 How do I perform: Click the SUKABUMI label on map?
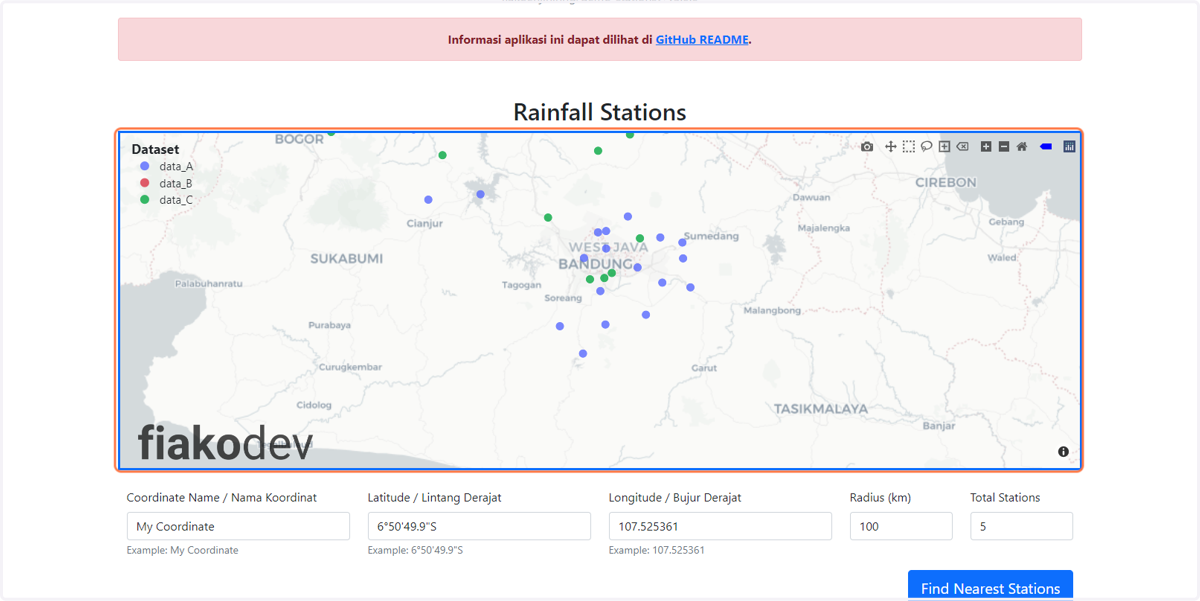(346, 258)
